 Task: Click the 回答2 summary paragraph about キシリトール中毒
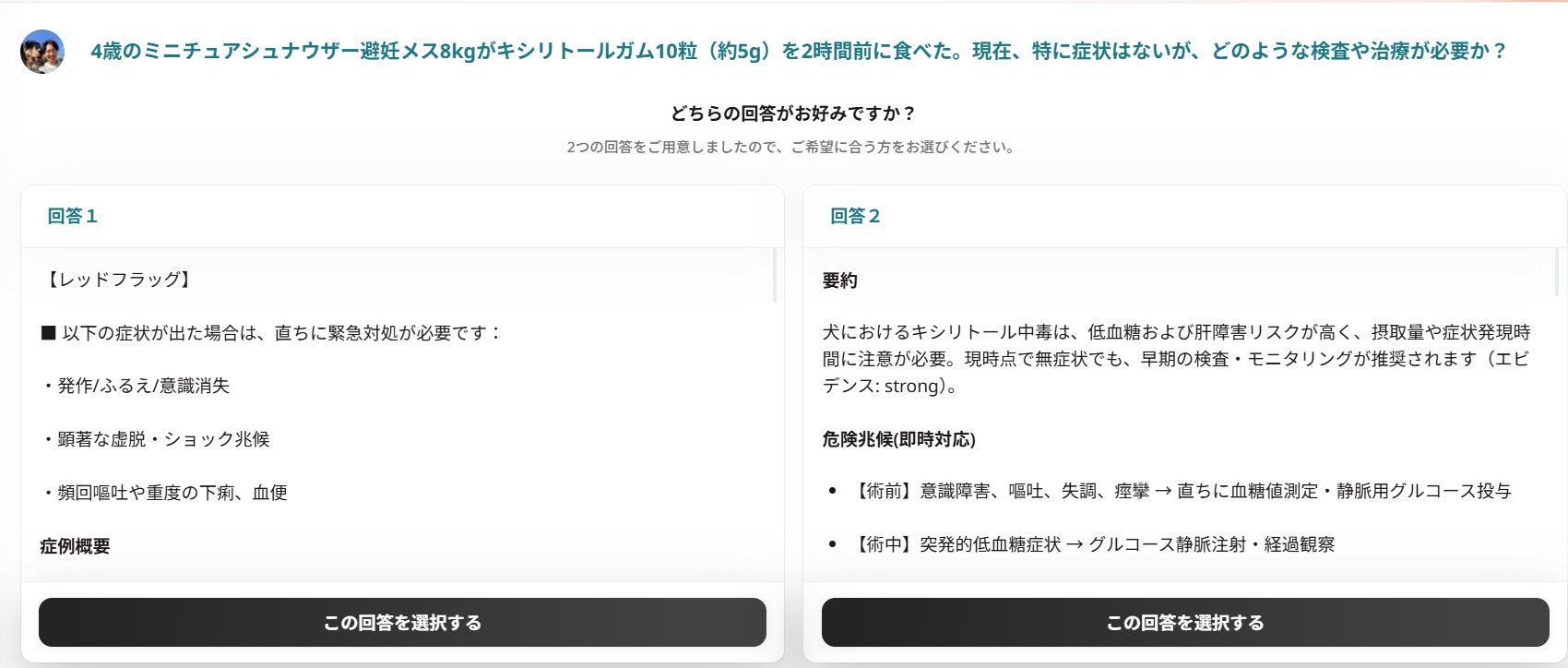[x=1177, y=359]
